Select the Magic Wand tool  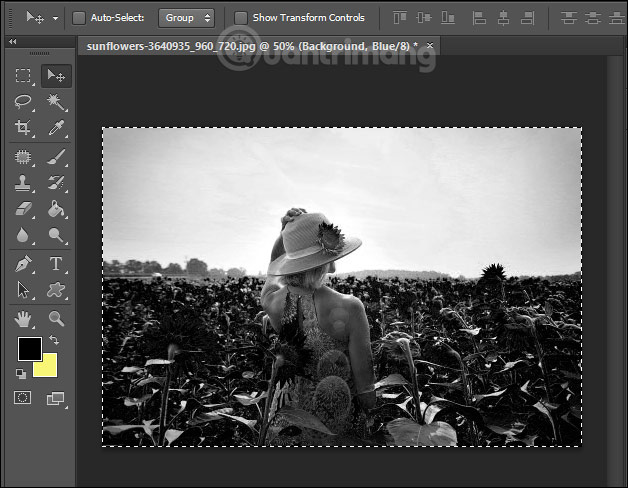[56, 102]
